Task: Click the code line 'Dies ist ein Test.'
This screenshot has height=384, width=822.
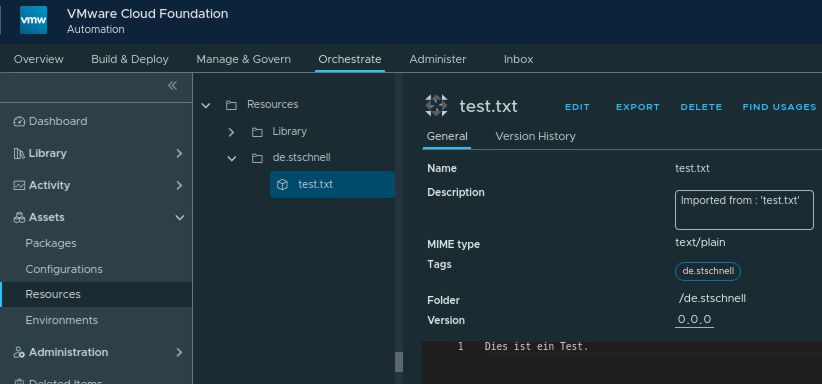Action: (x=536, y=347)
